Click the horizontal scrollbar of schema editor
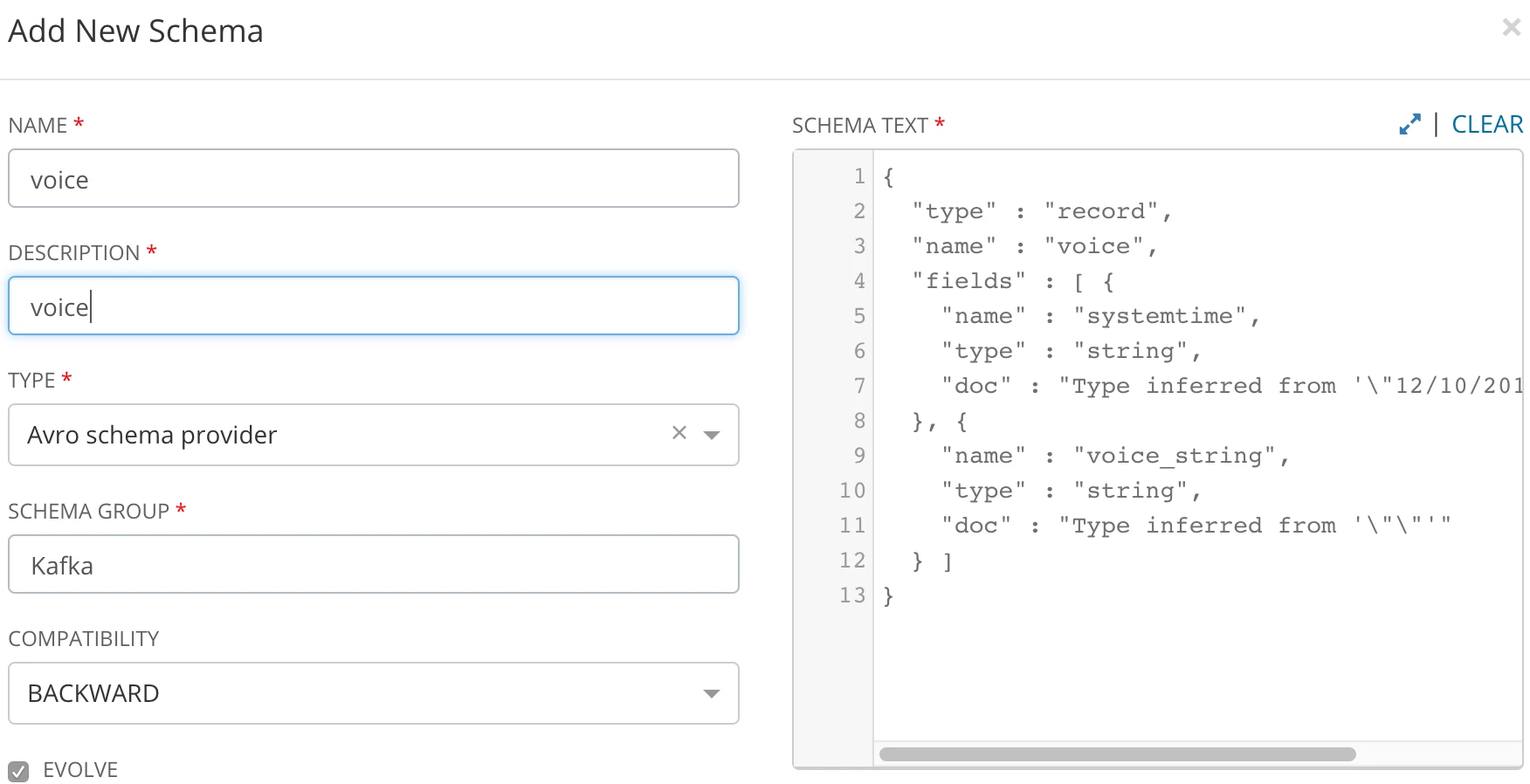Screen dimensions: 1530x784 [x=1117, y=754]
